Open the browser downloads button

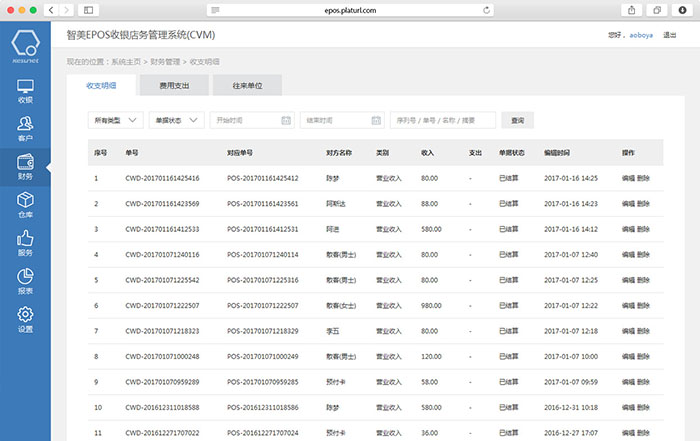(683, 10)
